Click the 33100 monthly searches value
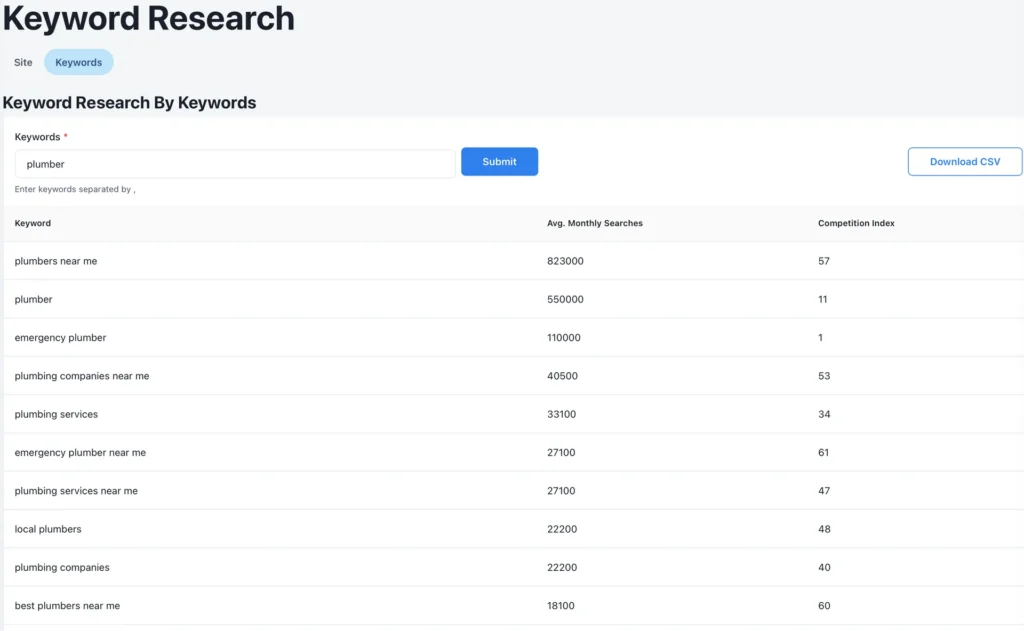 click(562, 414)
